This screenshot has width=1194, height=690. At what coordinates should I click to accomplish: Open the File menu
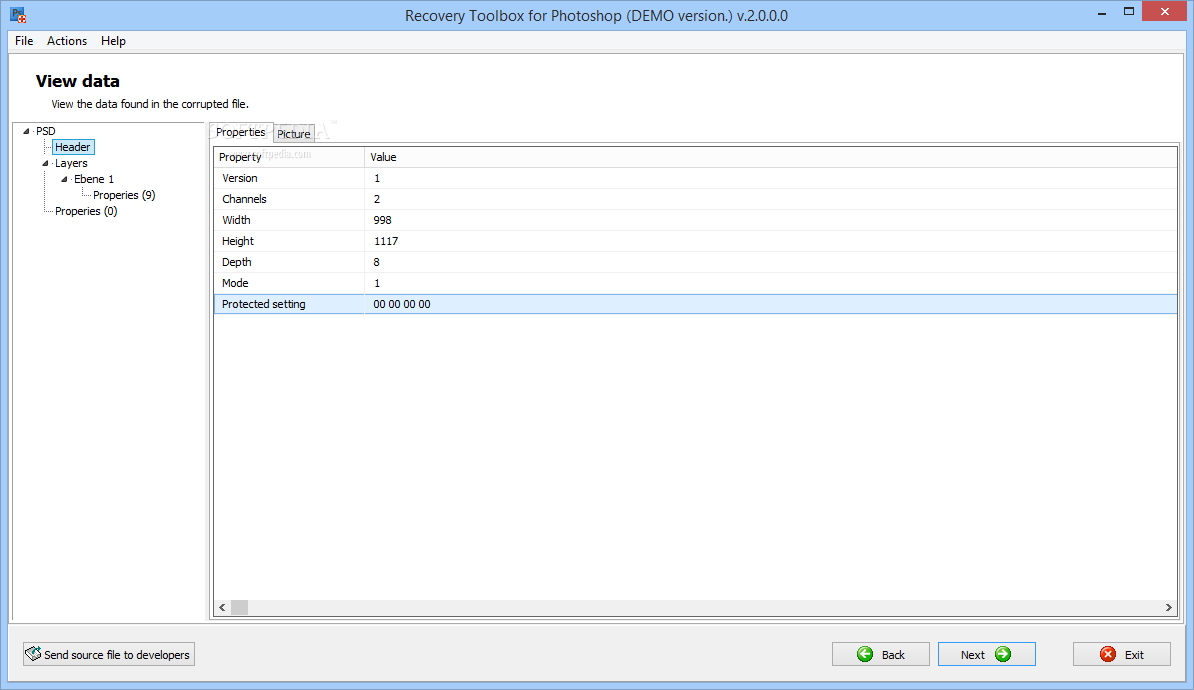pos(24,40)
